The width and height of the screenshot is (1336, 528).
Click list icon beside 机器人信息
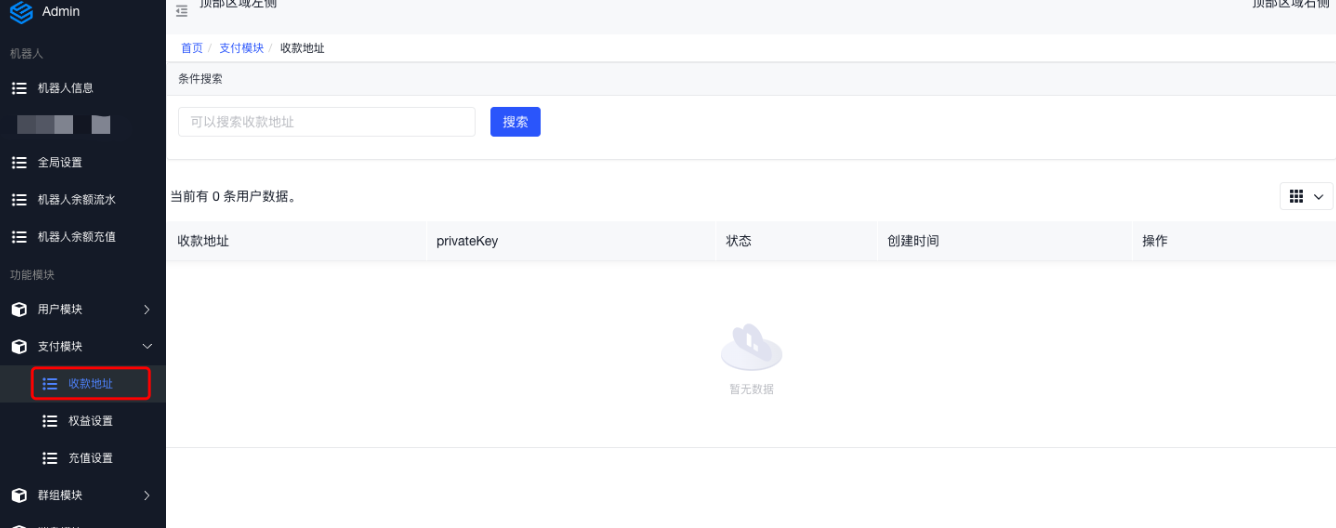coord(19,88)
